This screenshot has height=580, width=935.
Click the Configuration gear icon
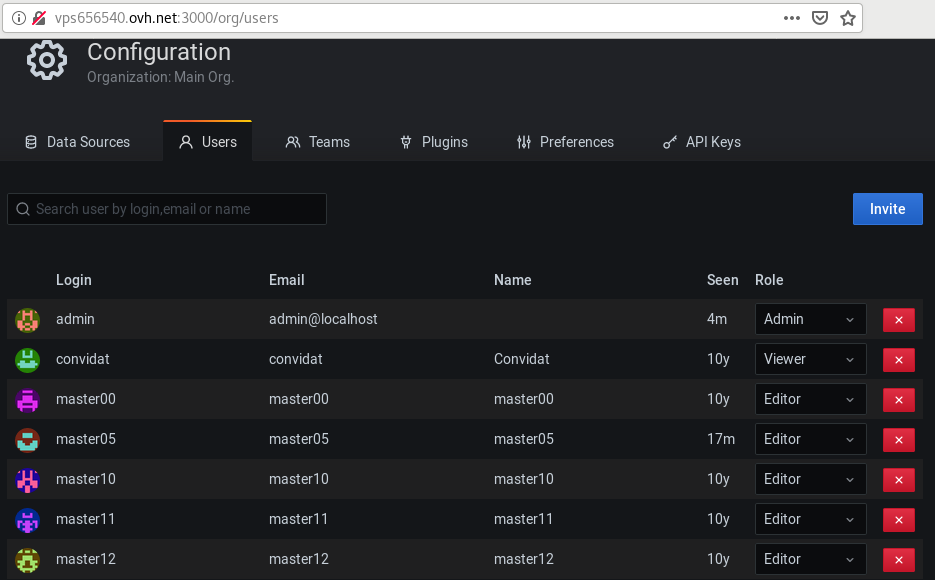click(x=47, y=60)
